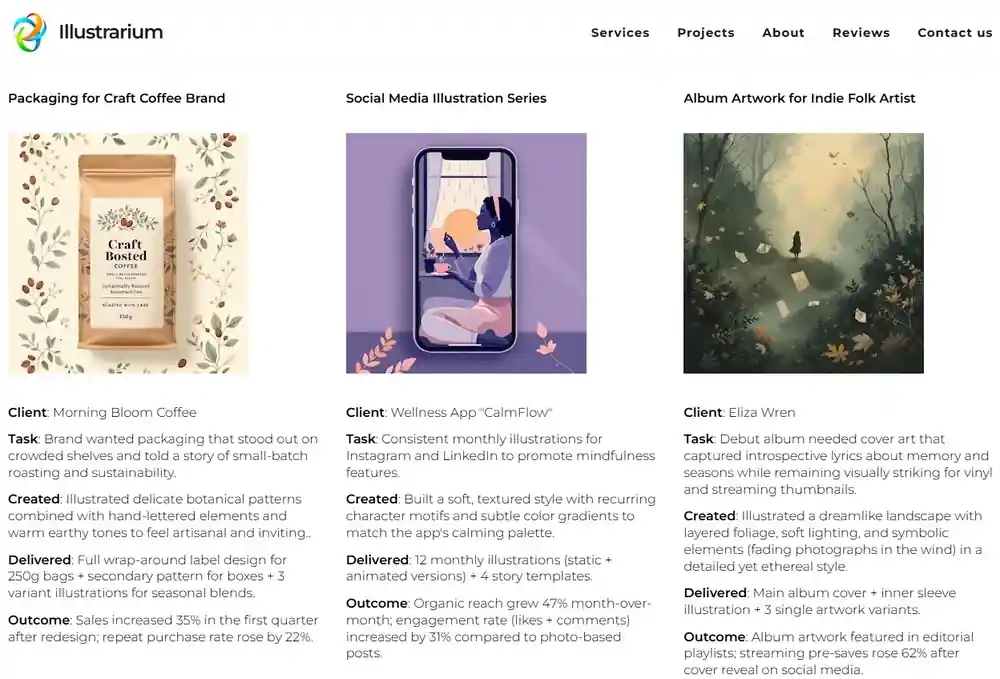This screenshot has width=1000, height=679.
Task: Click Contact us in the navigation
Action: click(954, 32)
